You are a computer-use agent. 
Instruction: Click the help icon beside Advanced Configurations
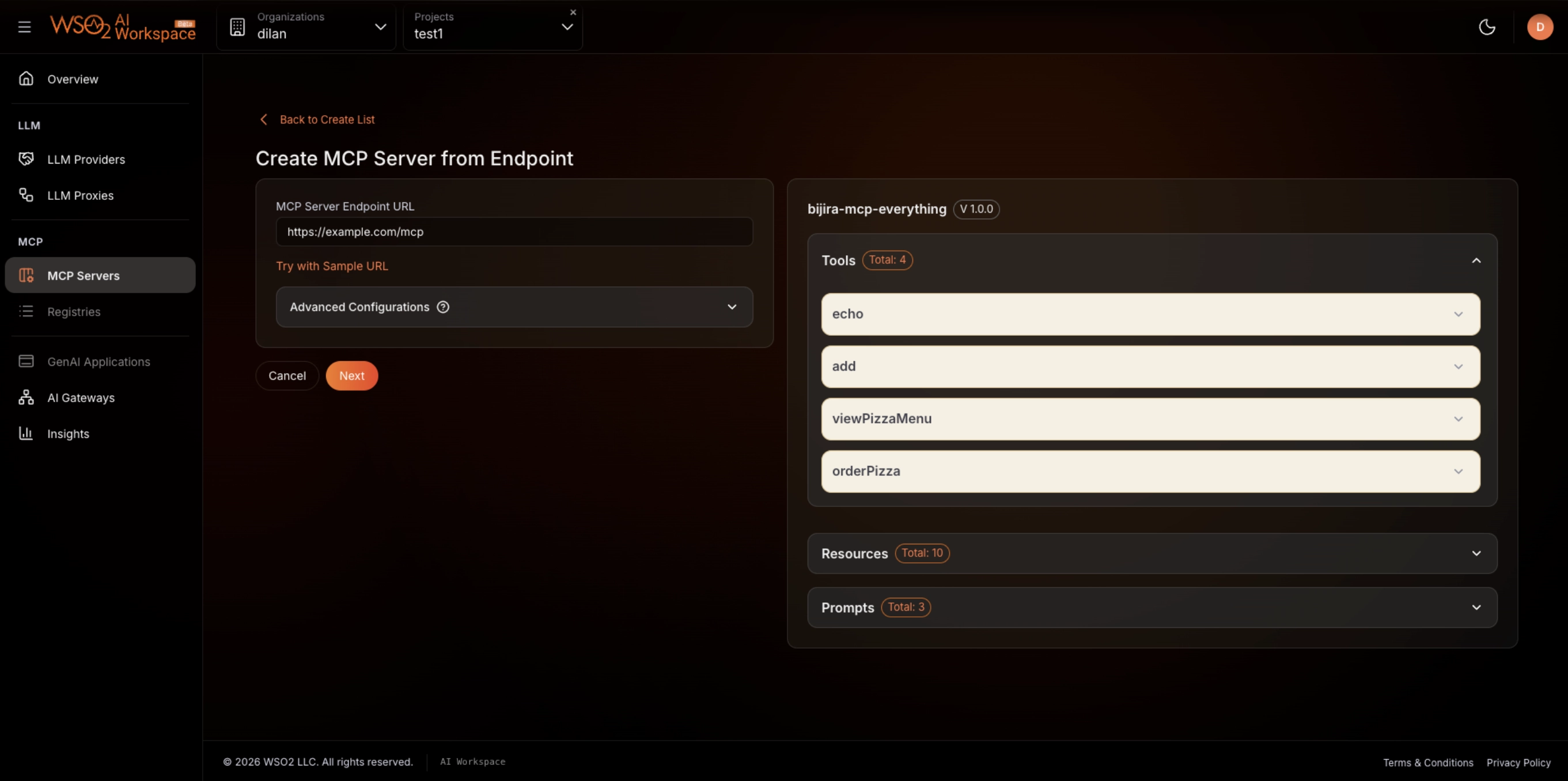(443, 307)
